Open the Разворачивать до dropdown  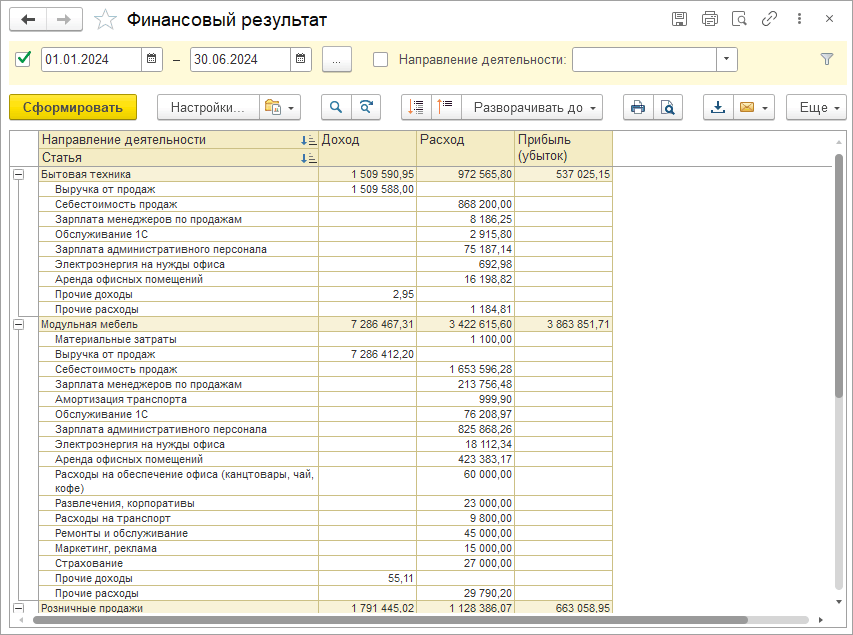(x=536, y=107)
